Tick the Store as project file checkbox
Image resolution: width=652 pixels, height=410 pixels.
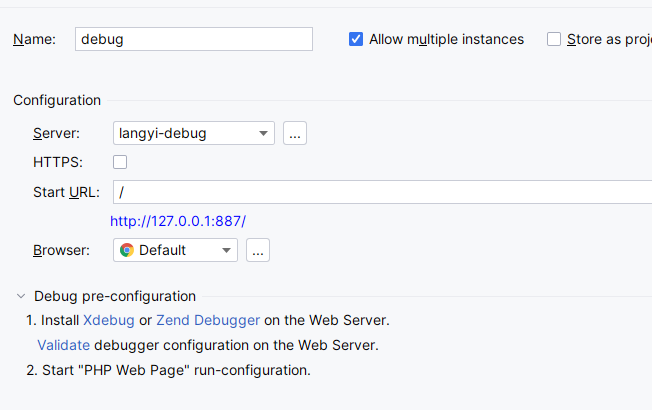pos(554,39)
